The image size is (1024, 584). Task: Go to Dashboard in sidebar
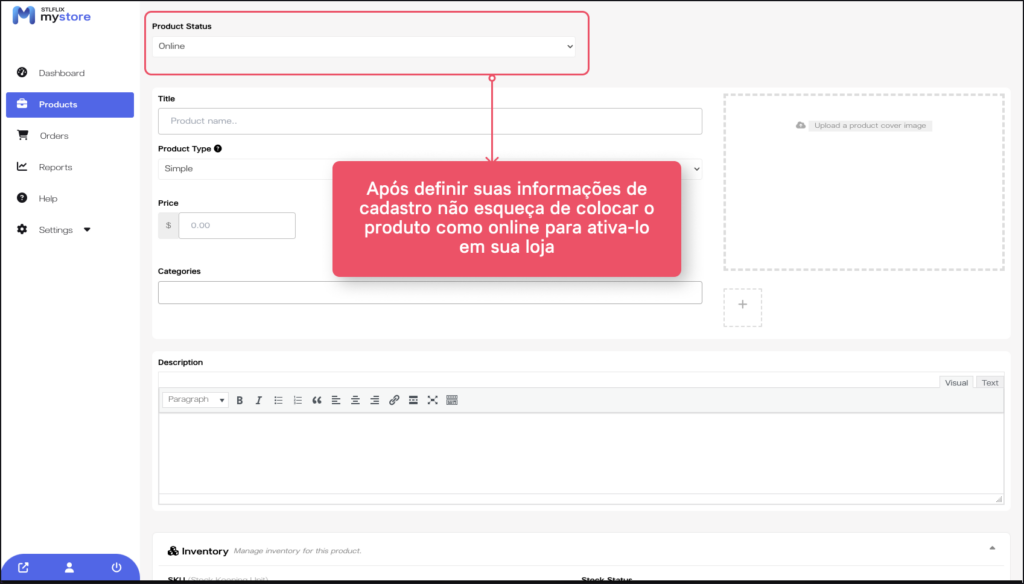coord(61,73)
